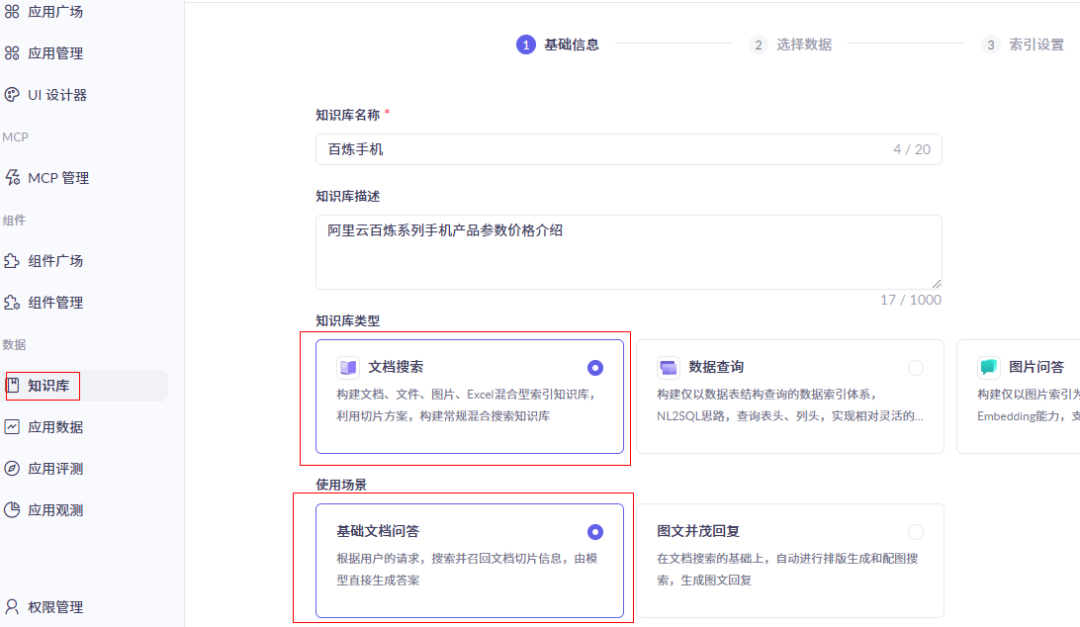Open 应用评测 menu entry

[56, 469]
